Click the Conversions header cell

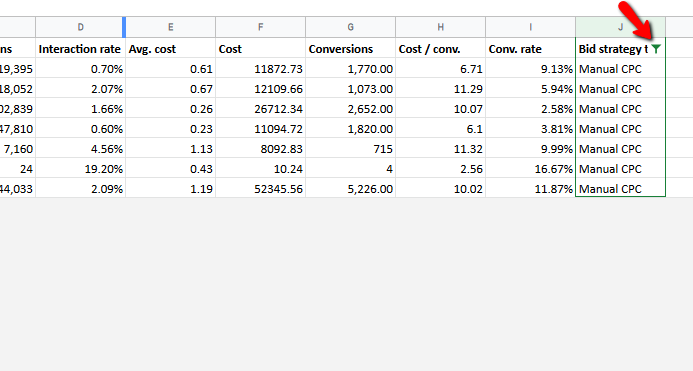tap(350, 49)
